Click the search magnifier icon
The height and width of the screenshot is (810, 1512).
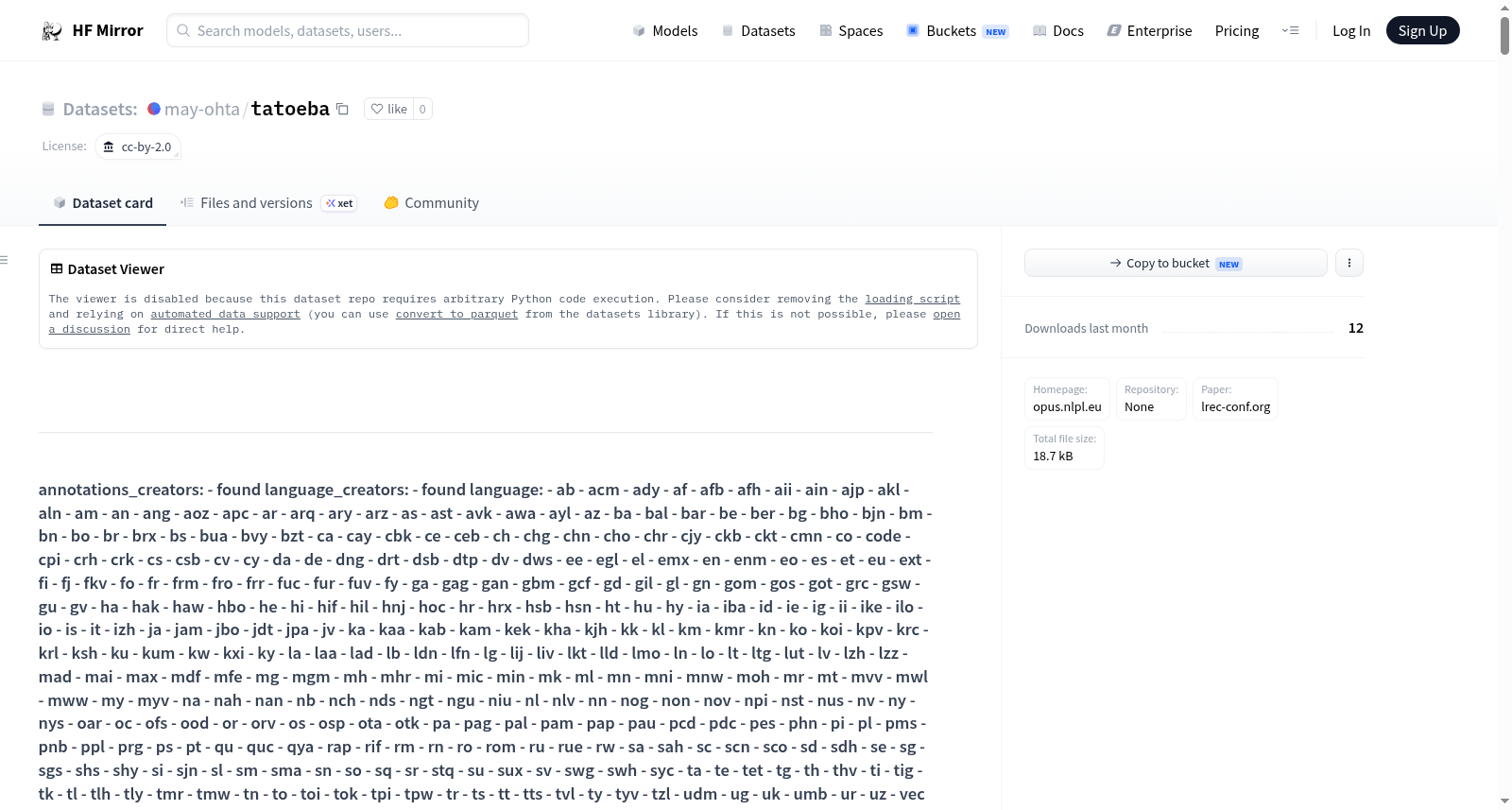(183, 30)
